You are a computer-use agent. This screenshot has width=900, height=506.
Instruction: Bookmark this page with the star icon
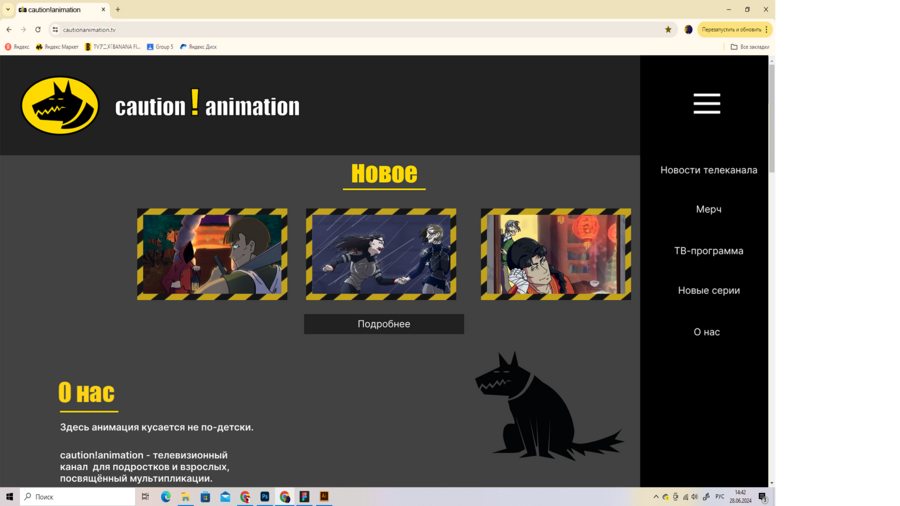668,30
